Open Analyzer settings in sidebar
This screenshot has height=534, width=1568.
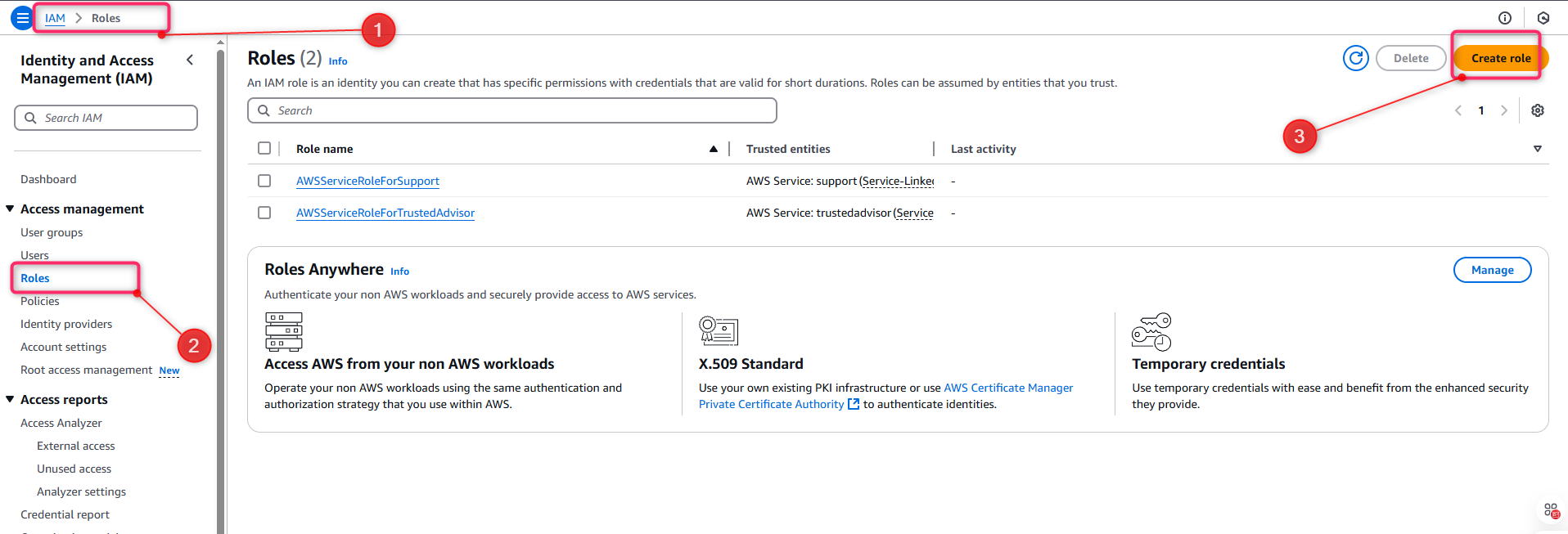pos(82,491)
